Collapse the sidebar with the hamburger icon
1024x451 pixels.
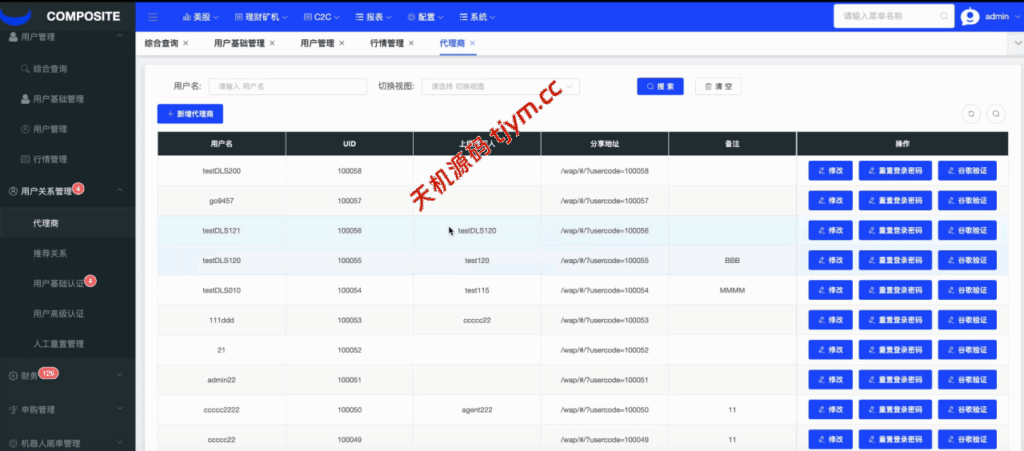[153, 17]
